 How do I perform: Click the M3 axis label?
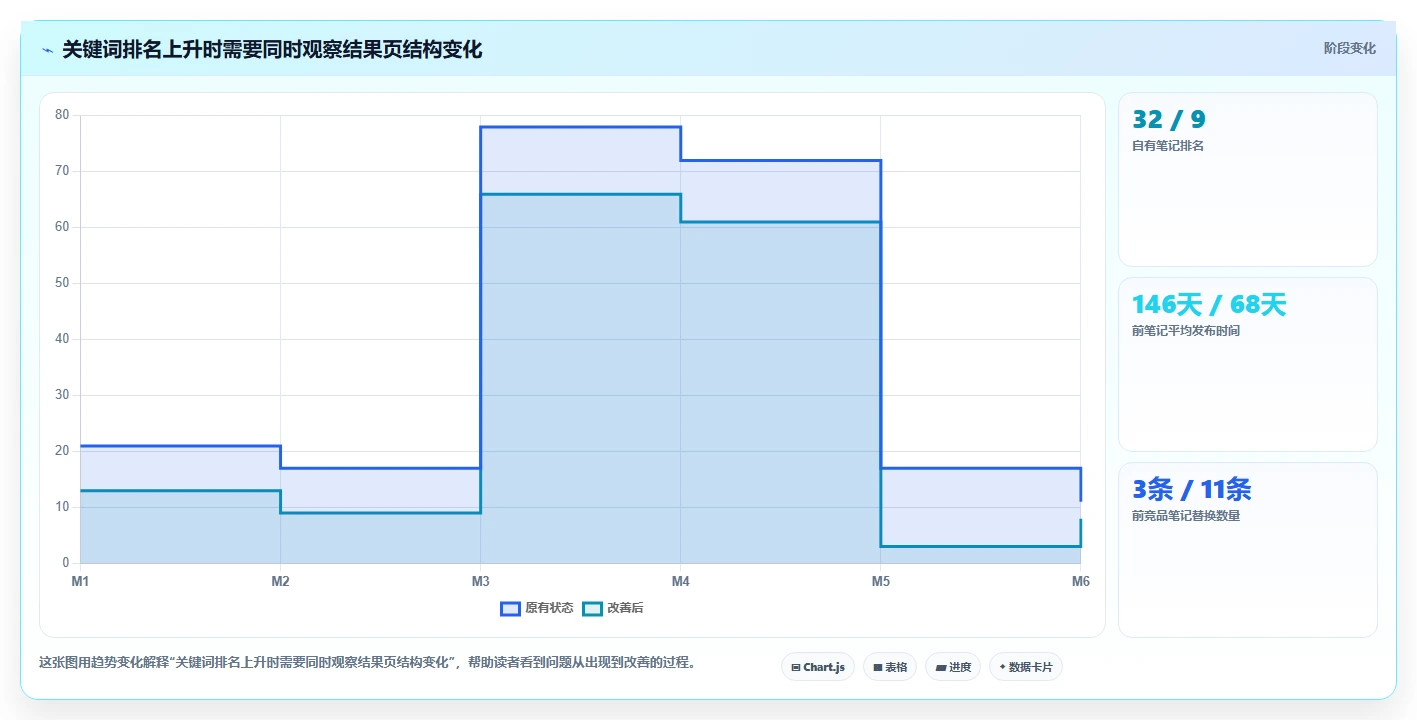coord(480,581)
